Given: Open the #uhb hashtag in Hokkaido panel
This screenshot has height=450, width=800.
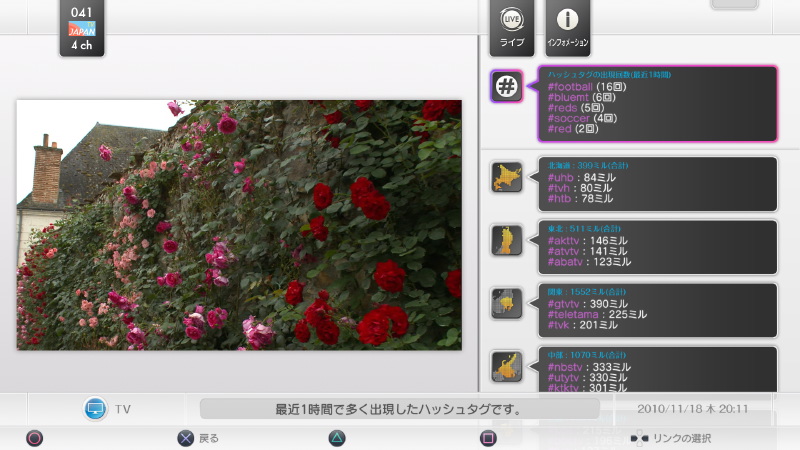Looking at the screenshot, I should pos(563,177).
